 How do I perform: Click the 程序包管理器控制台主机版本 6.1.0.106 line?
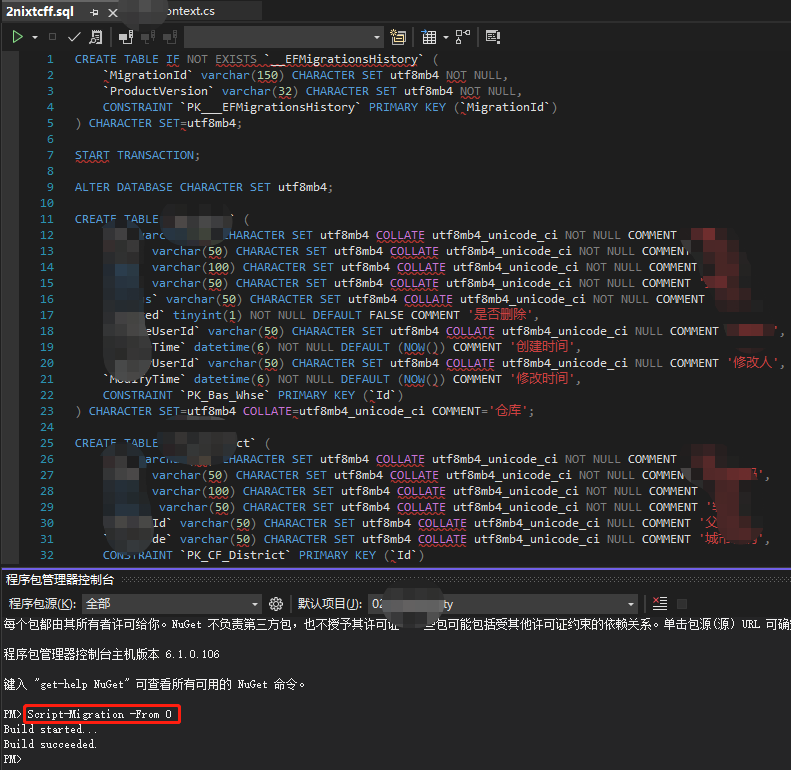111,654
